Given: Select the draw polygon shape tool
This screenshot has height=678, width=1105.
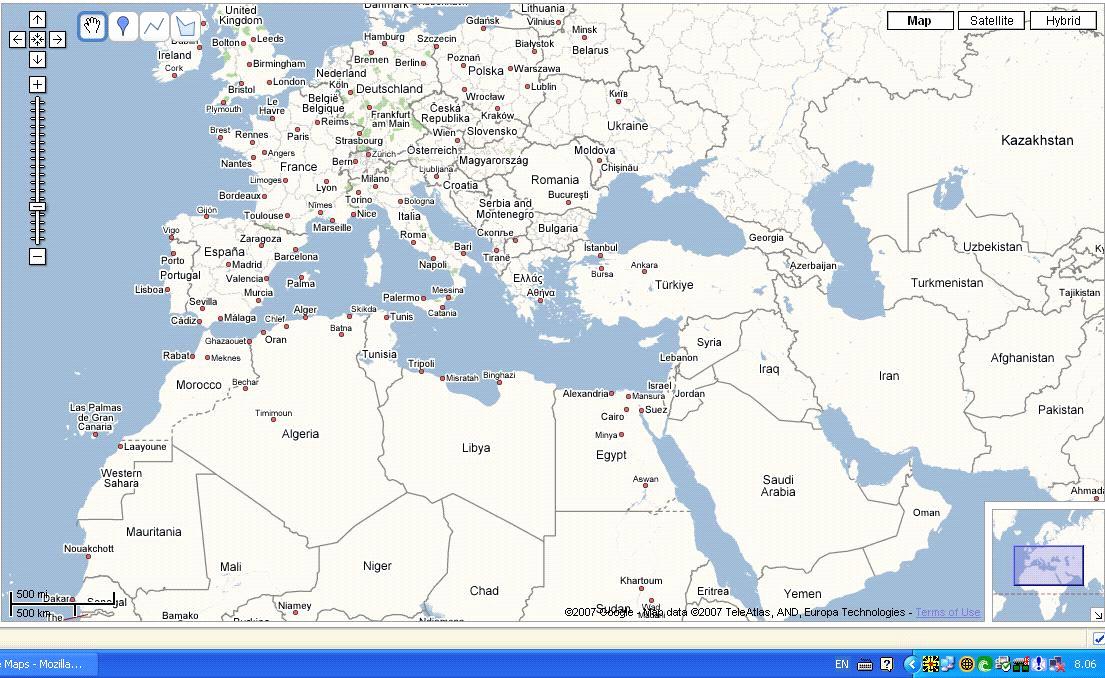Looking at the screenshot, I should [x=185, y=27].
